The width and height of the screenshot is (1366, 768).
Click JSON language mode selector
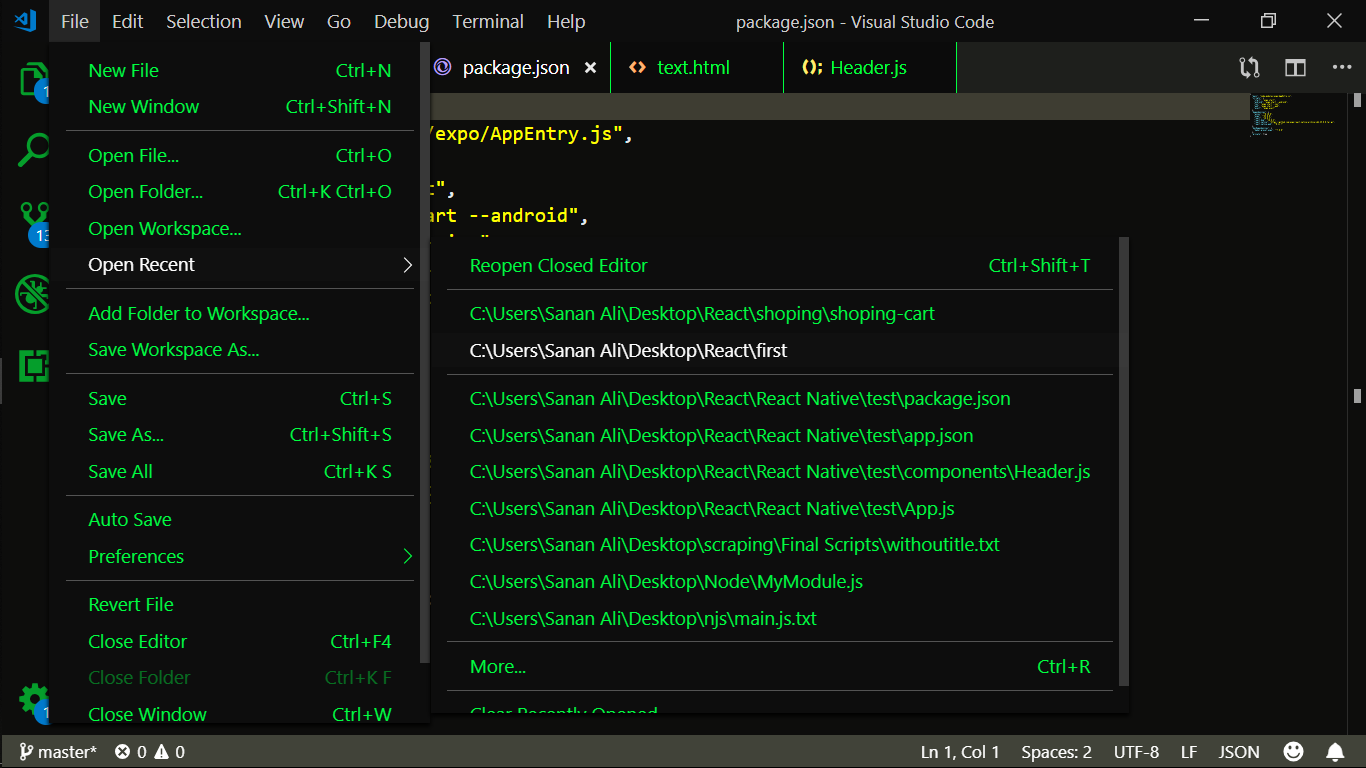click(x=1239, y=751)
